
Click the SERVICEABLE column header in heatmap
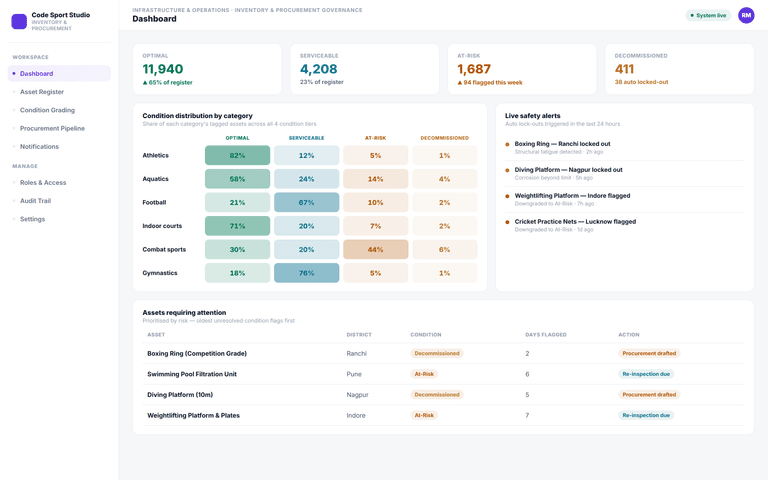(307, 138)
